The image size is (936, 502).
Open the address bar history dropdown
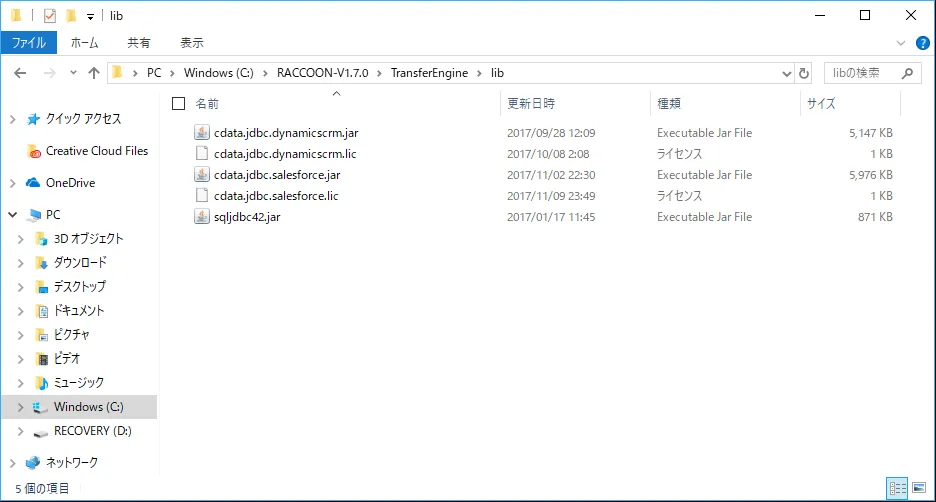785,73
